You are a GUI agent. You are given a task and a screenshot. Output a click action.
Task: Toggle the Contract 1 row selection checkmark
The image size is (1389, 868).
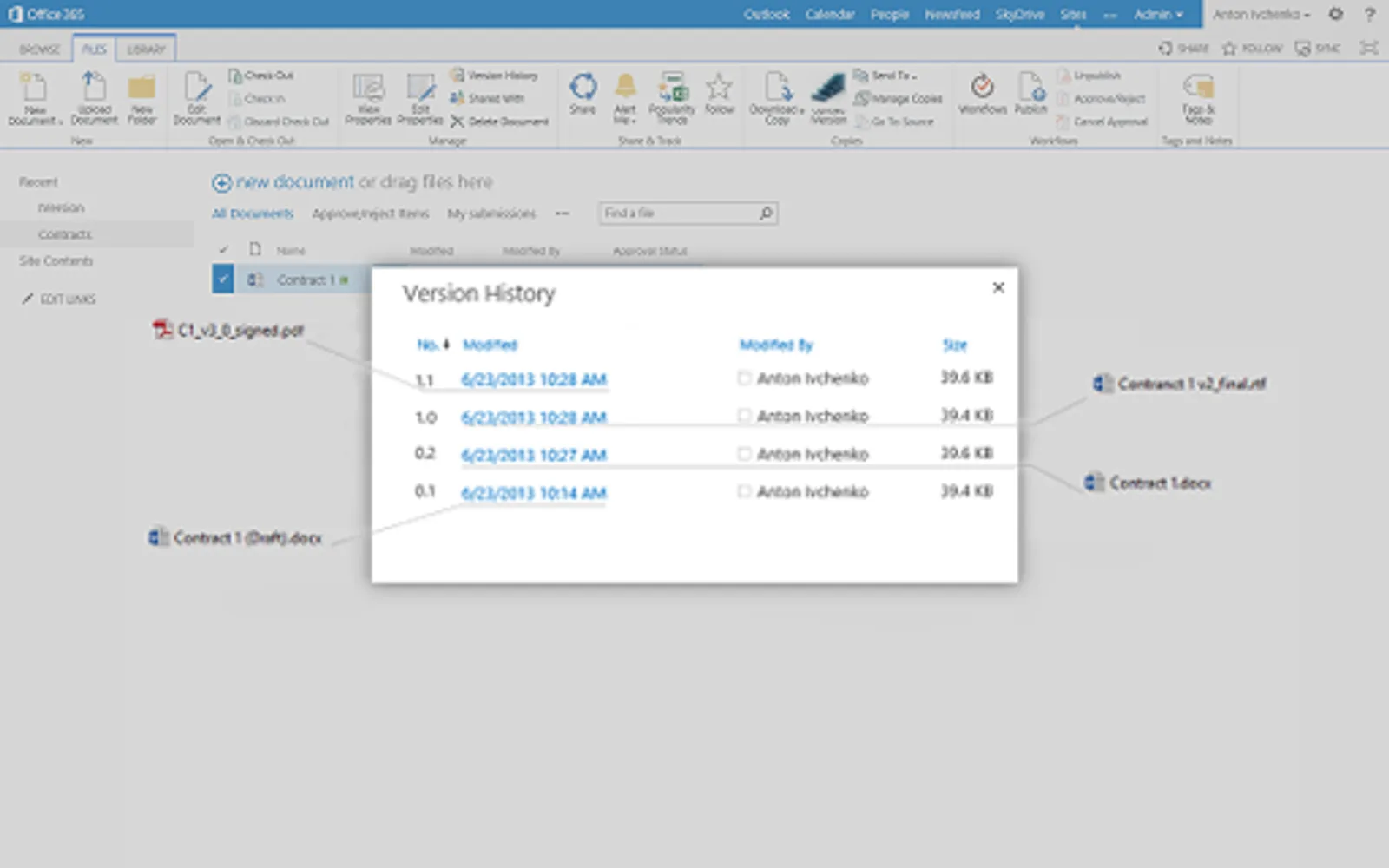[x=223, y=279]
